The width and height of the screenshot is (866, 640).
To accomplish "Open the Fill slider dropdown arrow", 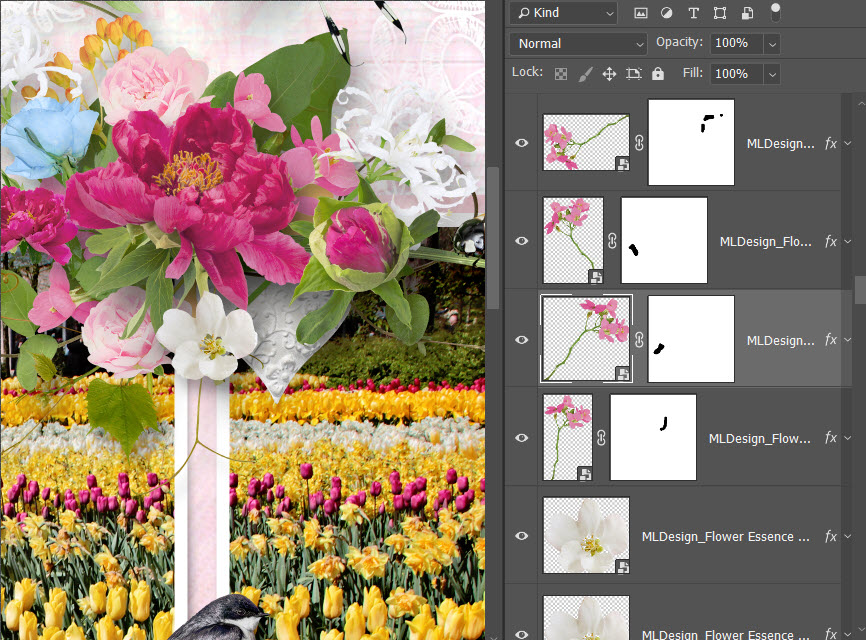I will (772, 74).
